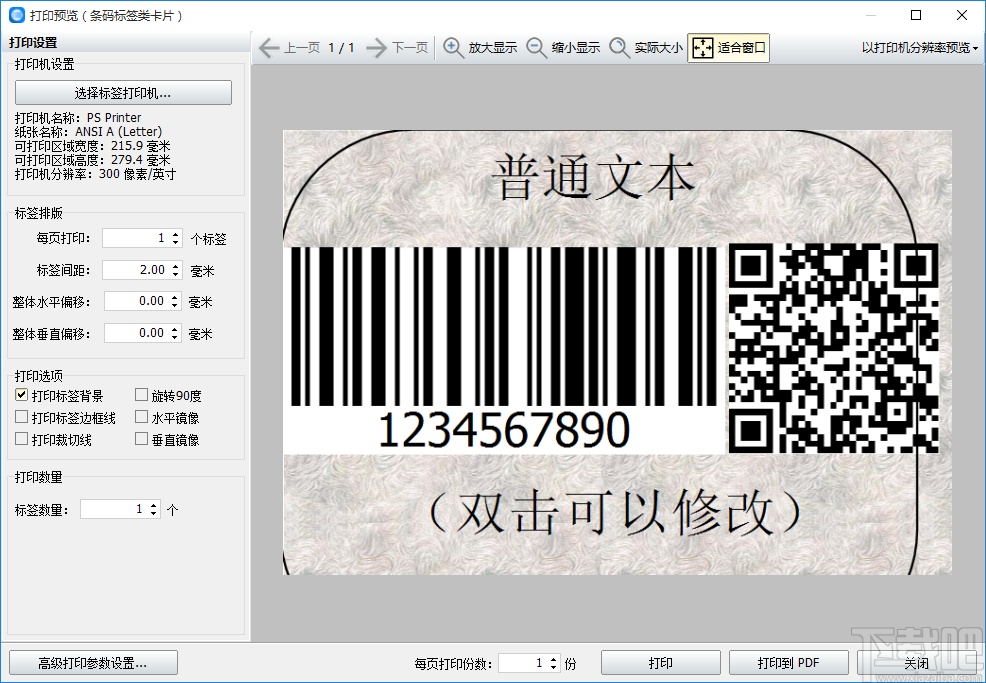
Task: Click the QR code in preview
Action: [x=833, y=348]
